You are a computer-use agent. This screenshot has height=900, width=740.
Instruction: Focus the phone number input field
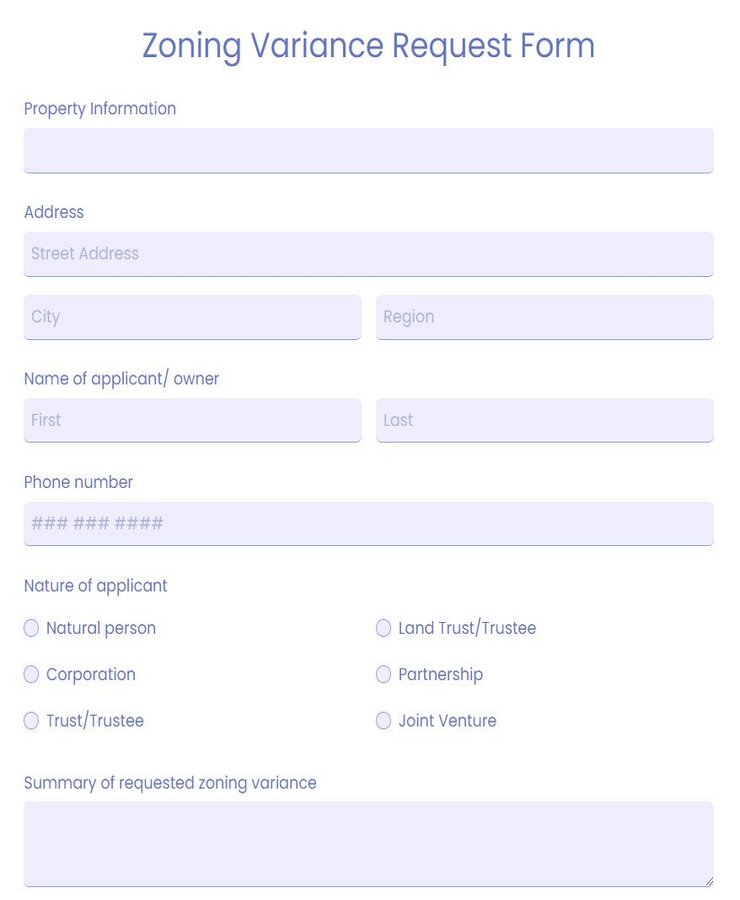368,523
